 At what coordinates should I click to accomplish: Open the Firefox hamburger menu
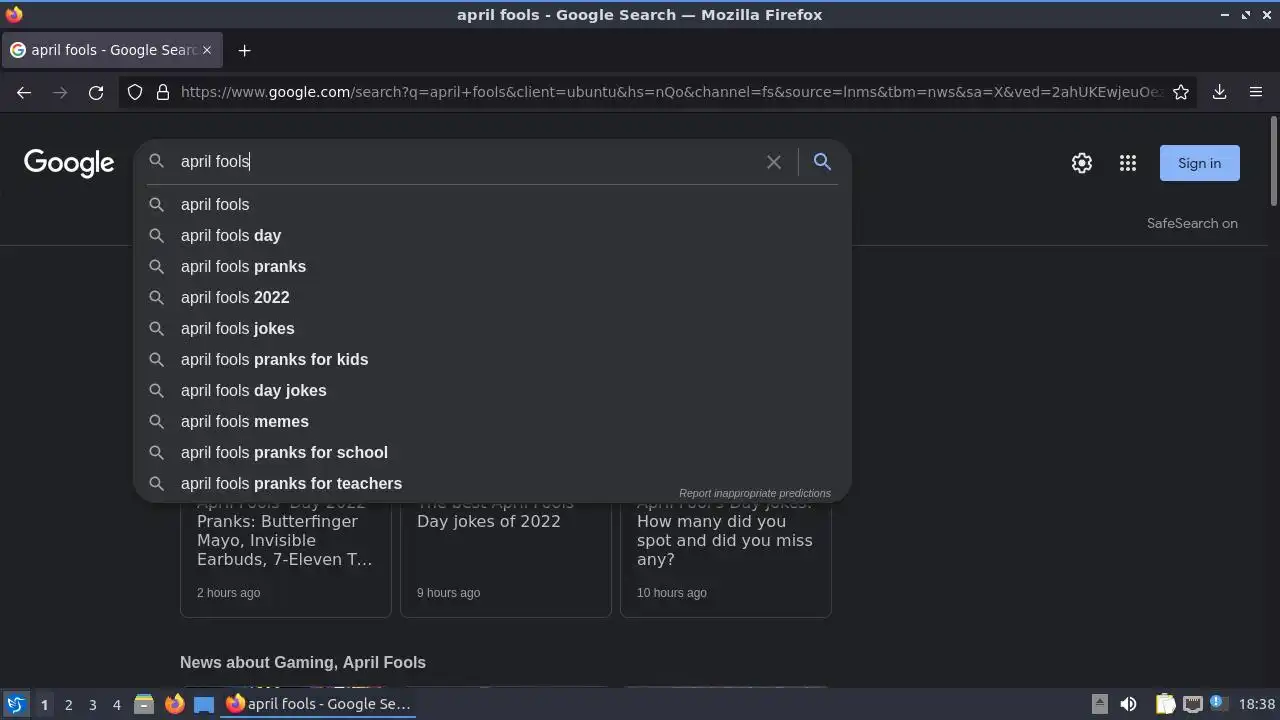tap(1256, 92)
